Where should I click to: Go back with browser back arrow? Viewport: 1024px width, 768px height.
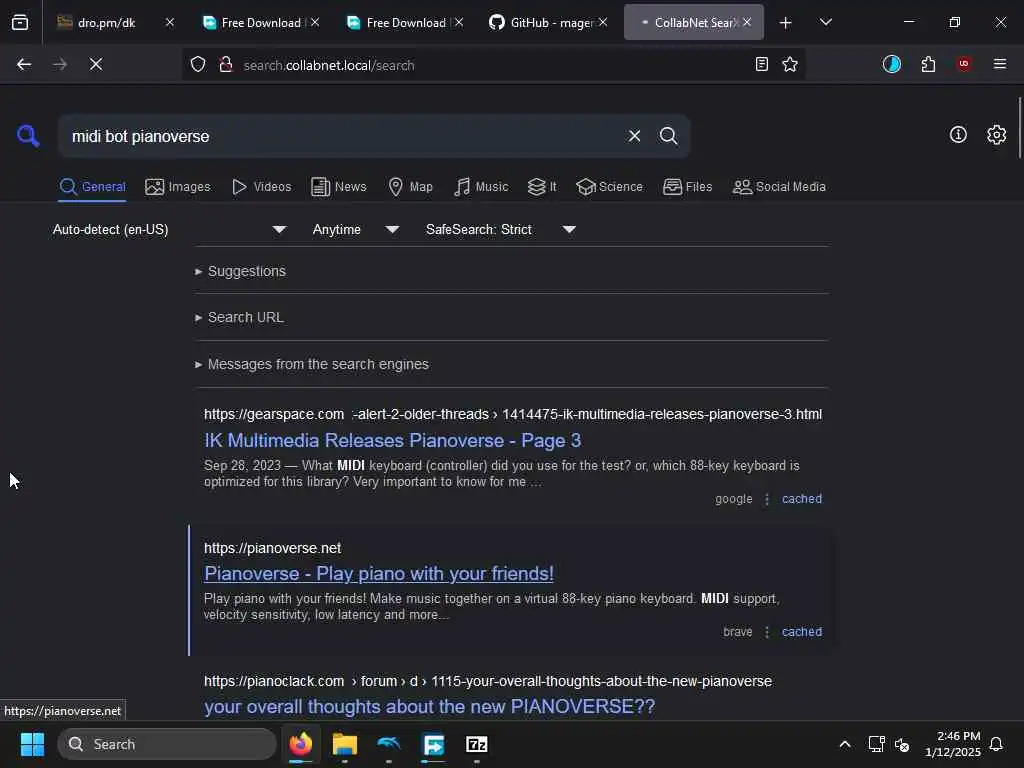[24, 64]
